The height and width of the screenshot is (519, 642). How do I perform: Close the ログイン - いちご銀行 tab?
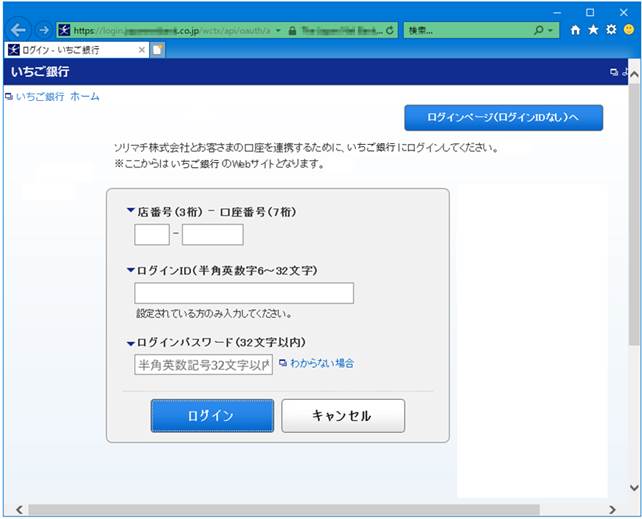[142, 50]
